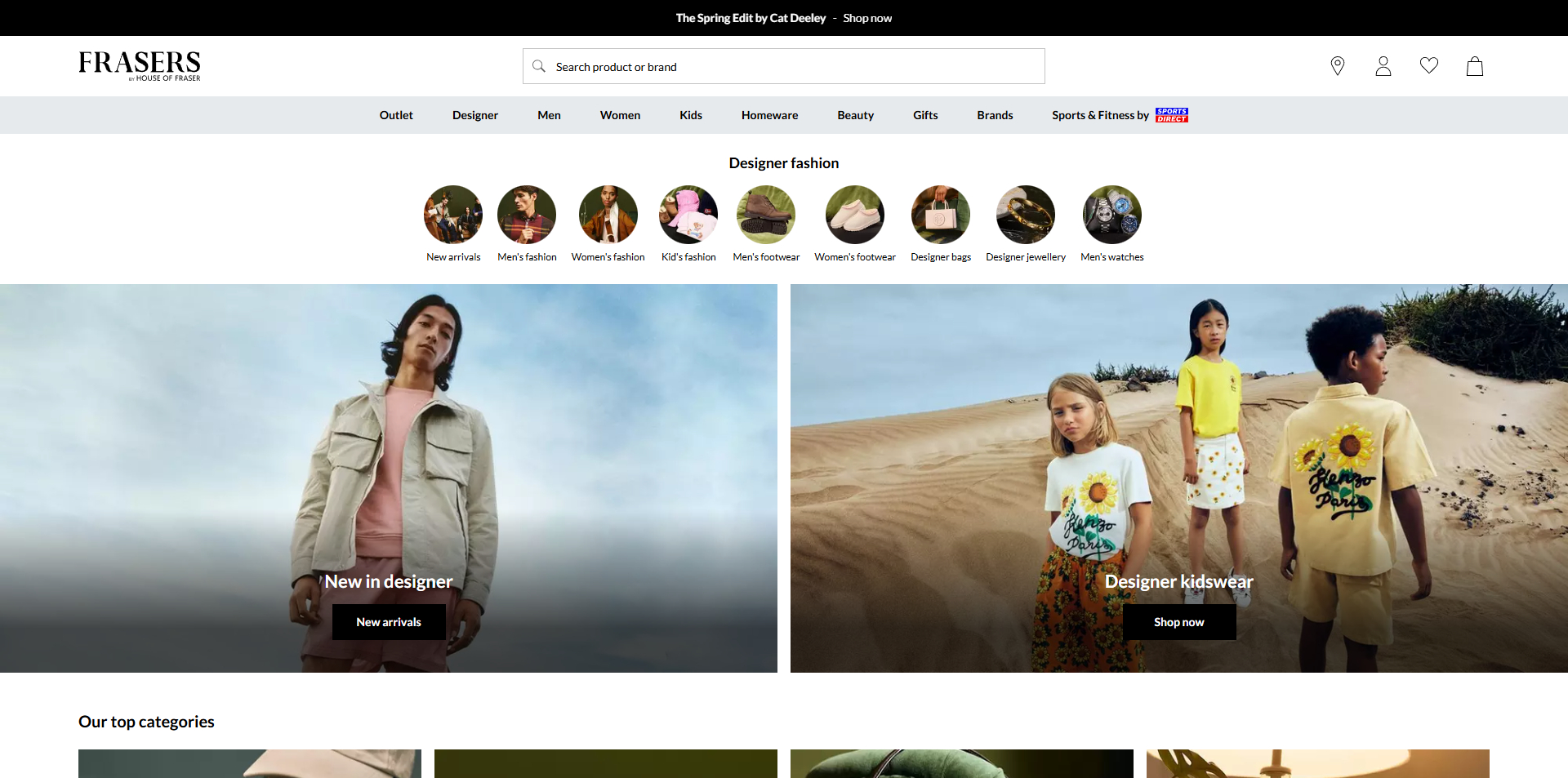The width and height of the screenshot is (1568, 778).
Task: Open the Outlet menu item
Action: click(x=396, y=115)
